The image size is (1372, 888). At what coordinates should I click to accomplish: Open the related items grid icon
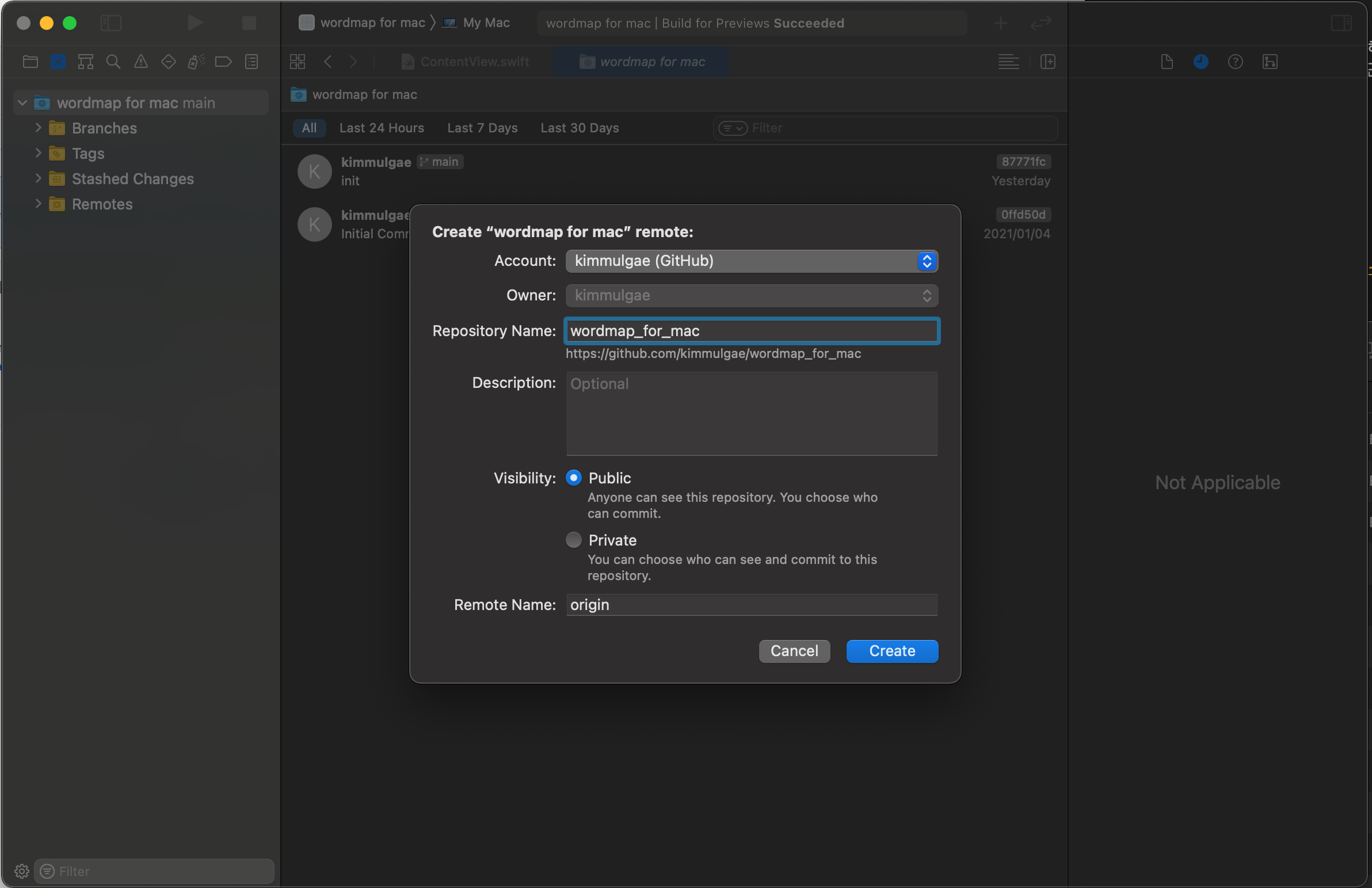point(298,62)
